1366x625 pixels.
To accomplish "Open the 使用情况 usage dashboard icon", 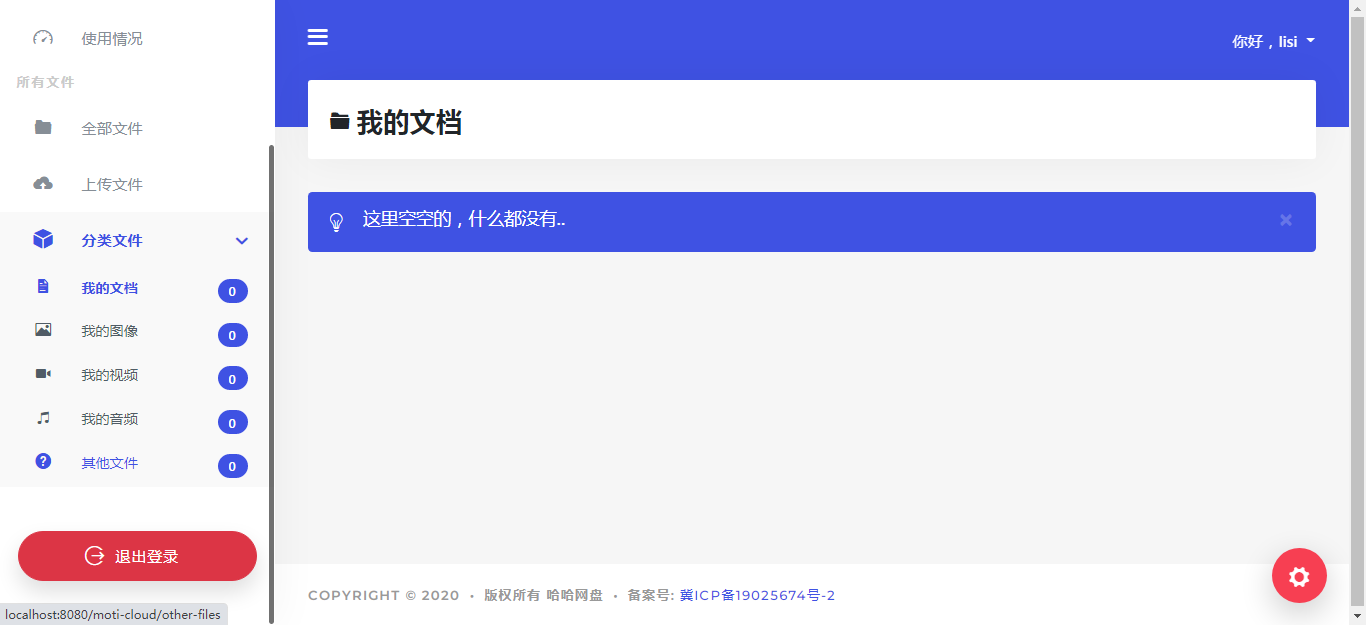I will [x=43, y=38].
